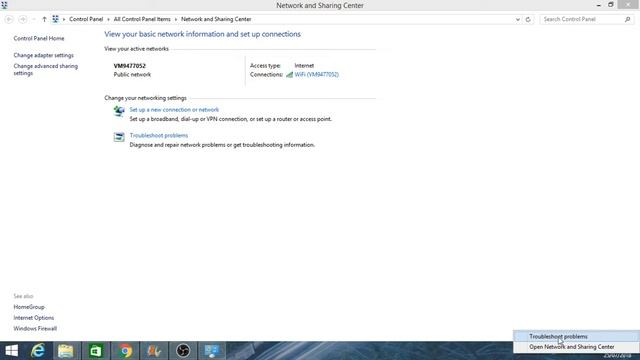The width and height of the screenshot is (640, 360).
Task: Select the VM9477052 network name
Action: pyautogui.click(x=129, y=66)
